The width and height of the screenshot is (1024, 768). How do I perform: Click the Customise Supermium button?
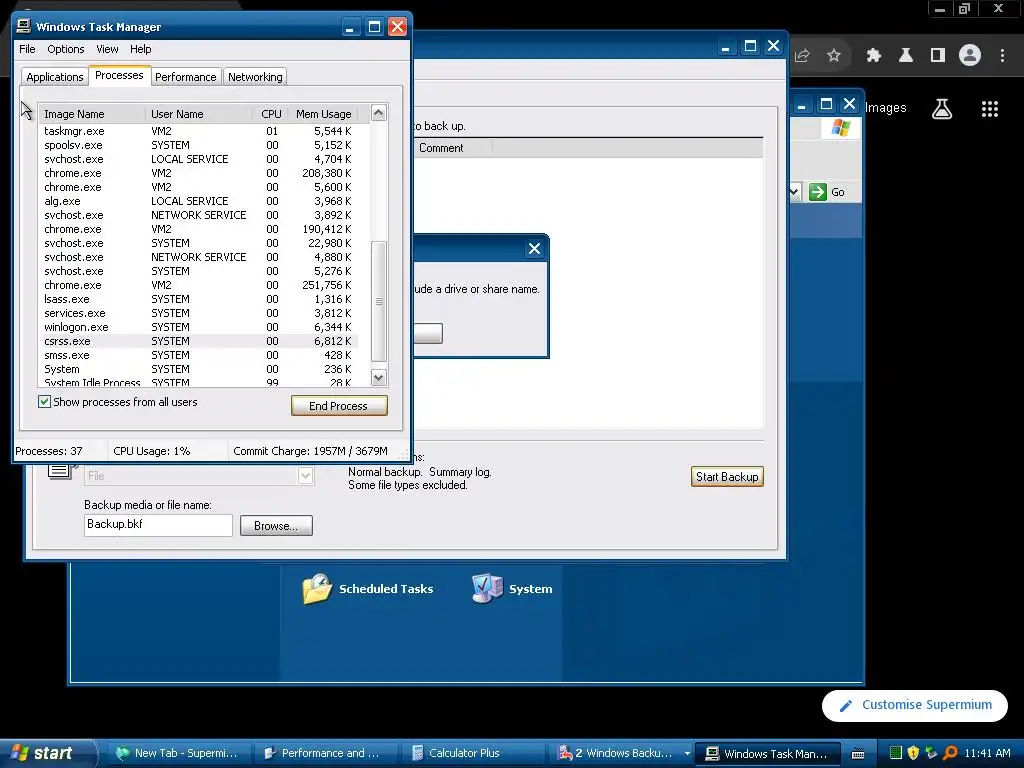click(x=915, y=705)
